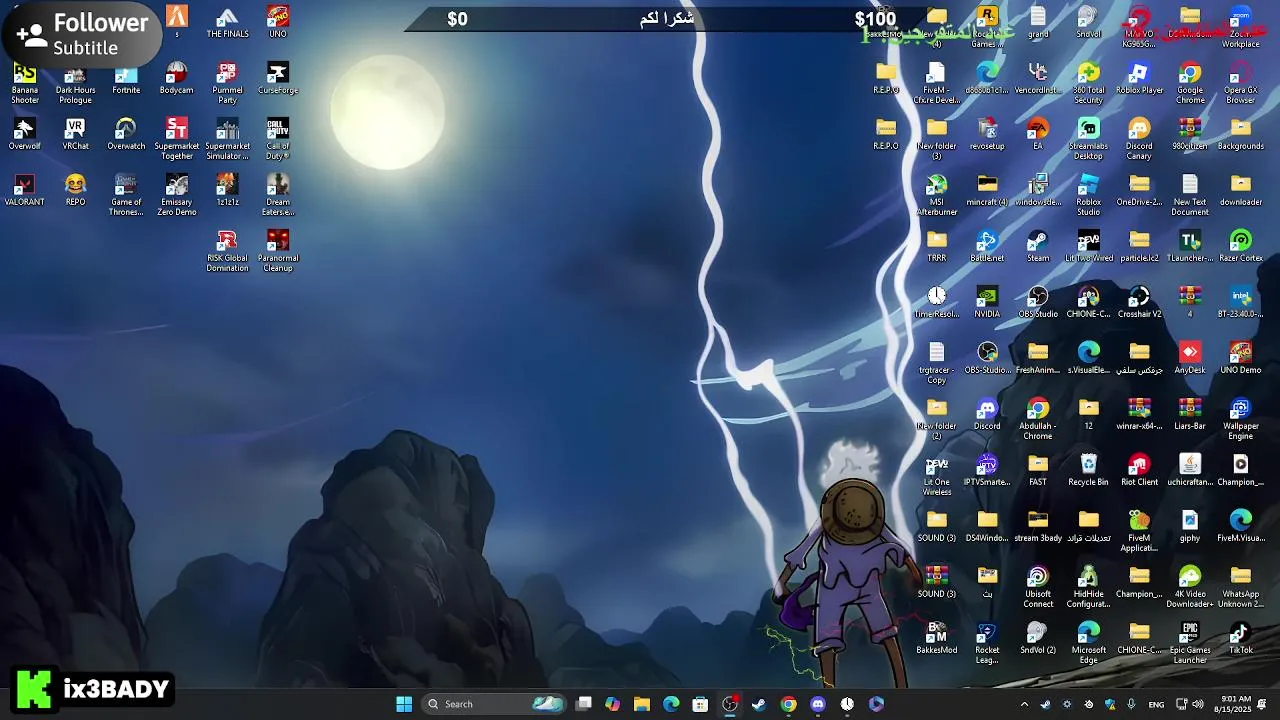Launch Call of Duty shortcut
Screen dimensions: 1280x720
278,139
